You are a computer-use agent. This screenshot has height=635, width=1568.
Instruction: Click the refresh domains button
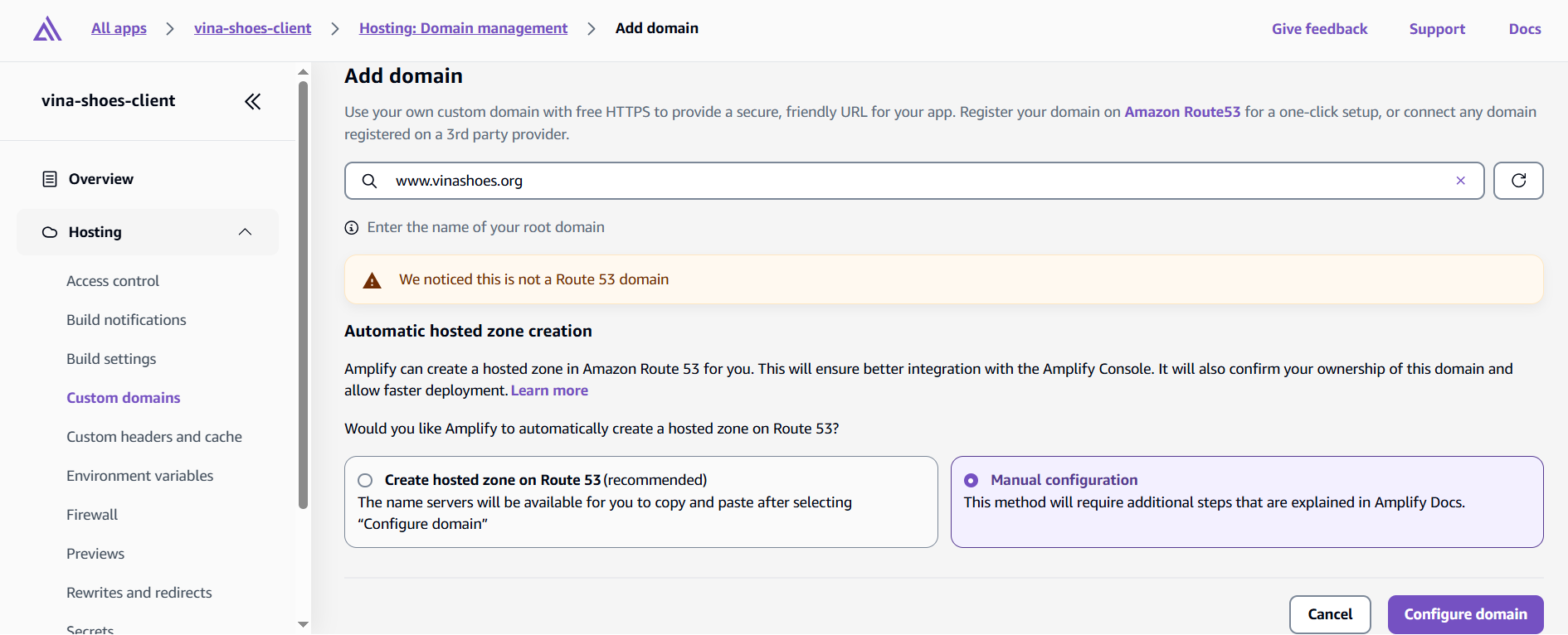click(x=1518, y=181)
